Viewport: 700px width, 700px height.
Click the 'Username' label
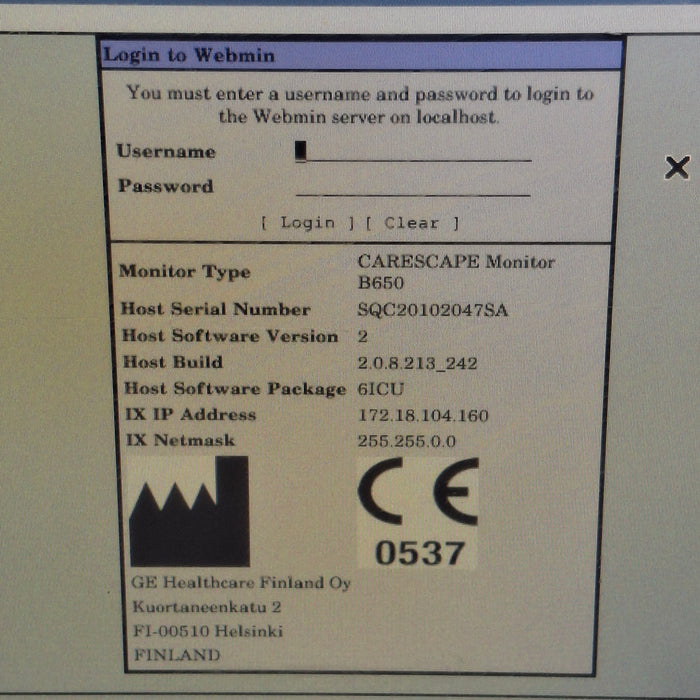(166, 151)
